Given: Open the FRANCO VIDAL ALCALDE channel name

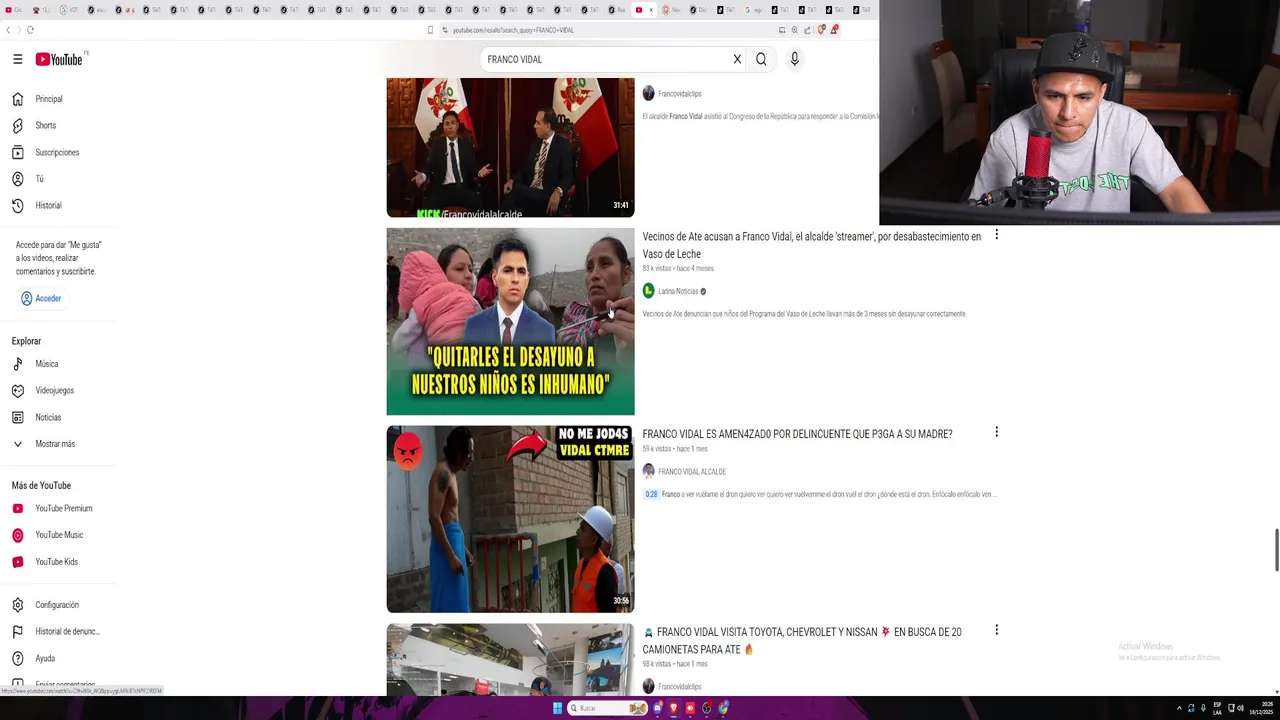Looking at the screenshot, I should (x=692, y=471).
